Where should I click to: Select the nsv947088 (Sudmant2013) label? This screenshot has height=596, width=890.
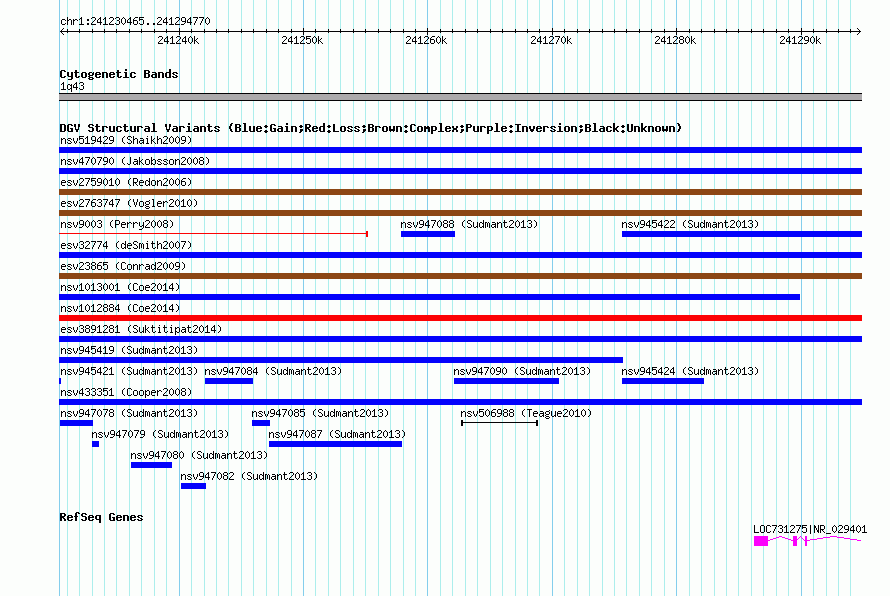(x=469, y=224)
